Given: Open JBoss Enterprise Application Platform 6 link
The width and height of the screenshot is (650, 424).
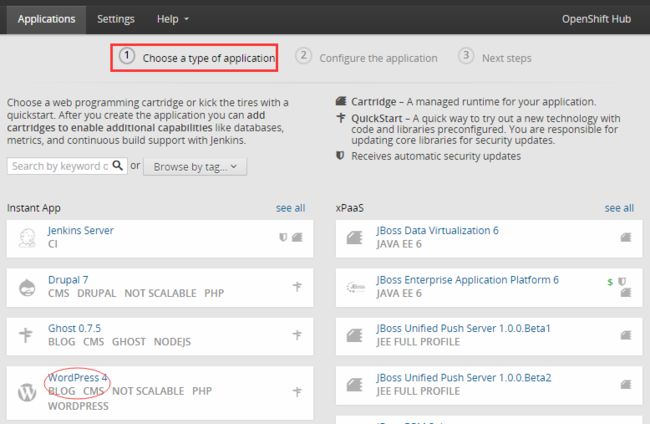Looking at the screenshot, I should point(468,280).
